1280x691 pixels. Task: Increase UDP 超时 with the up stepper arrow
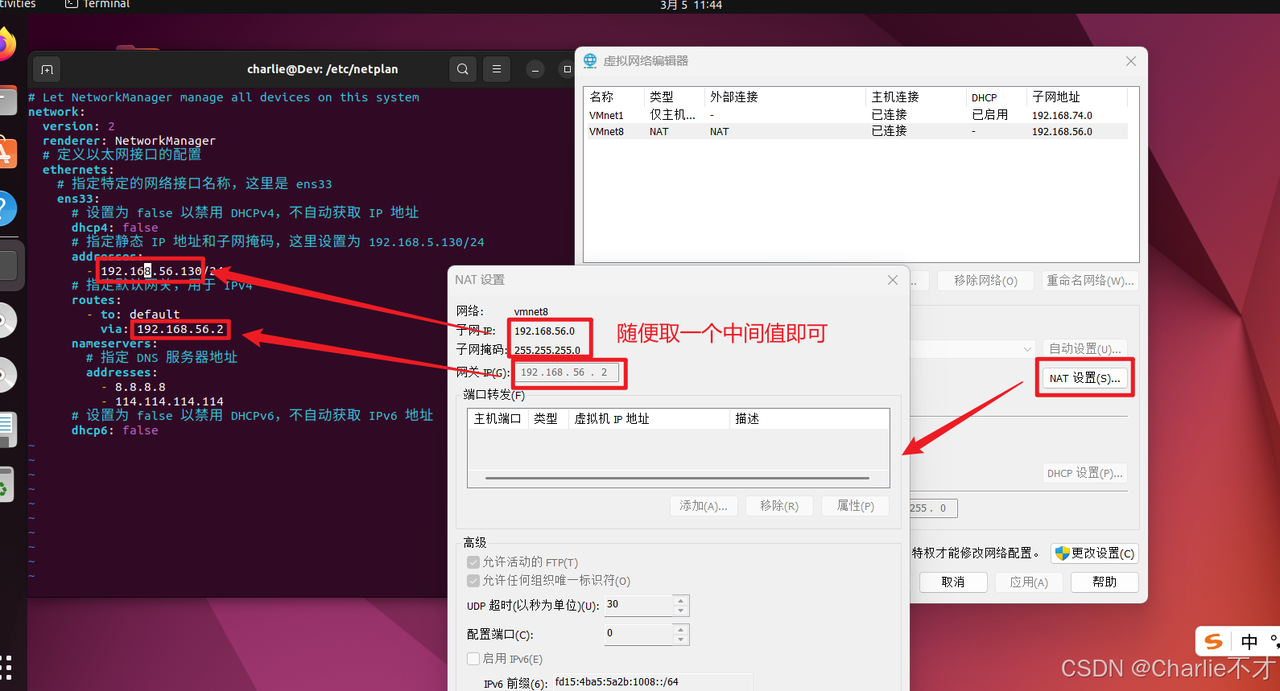pyautogui.click(x=681, y=600)
